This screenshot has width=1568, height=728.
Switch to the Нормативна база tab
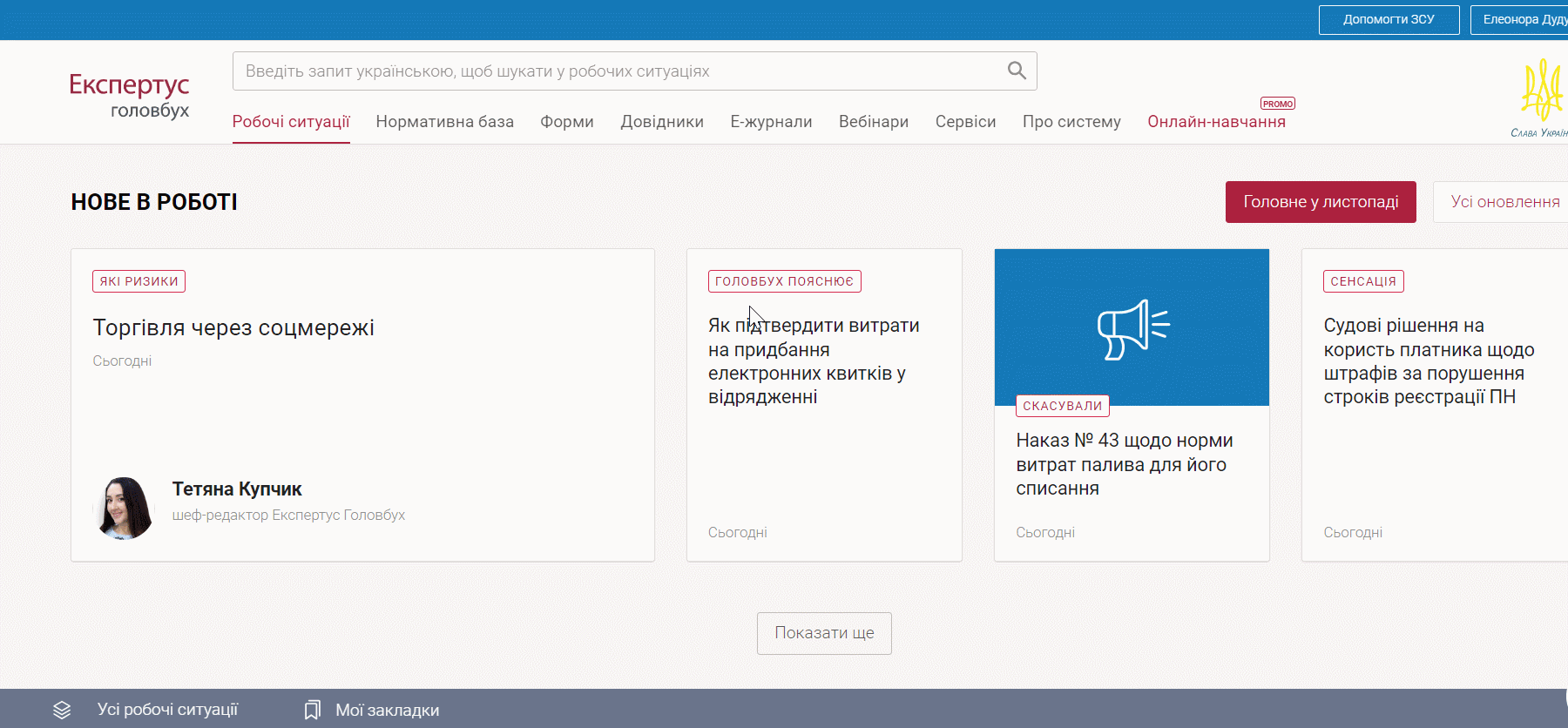(445, 122)
